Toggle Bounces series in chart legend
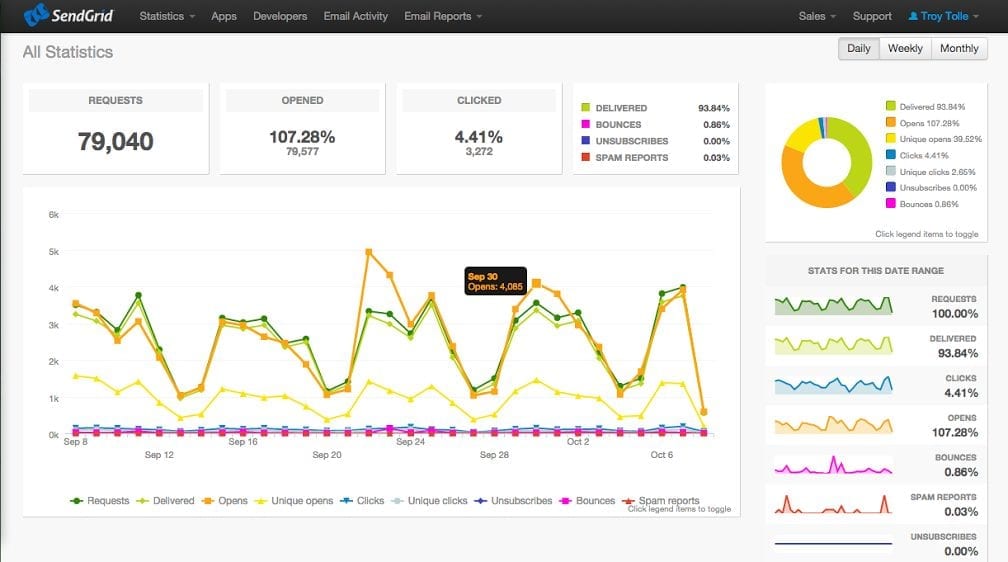Viewport: 1008px width, 562px height. (x=587, y=500)
